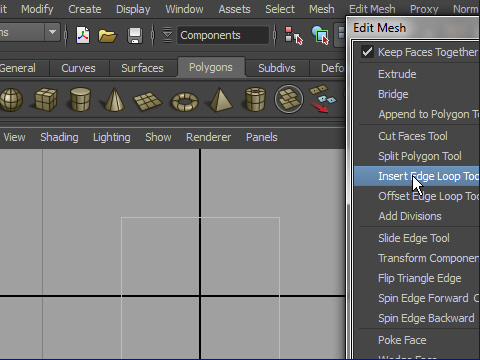
Task: Toggle select by object type icon
Action: (320, 35)
